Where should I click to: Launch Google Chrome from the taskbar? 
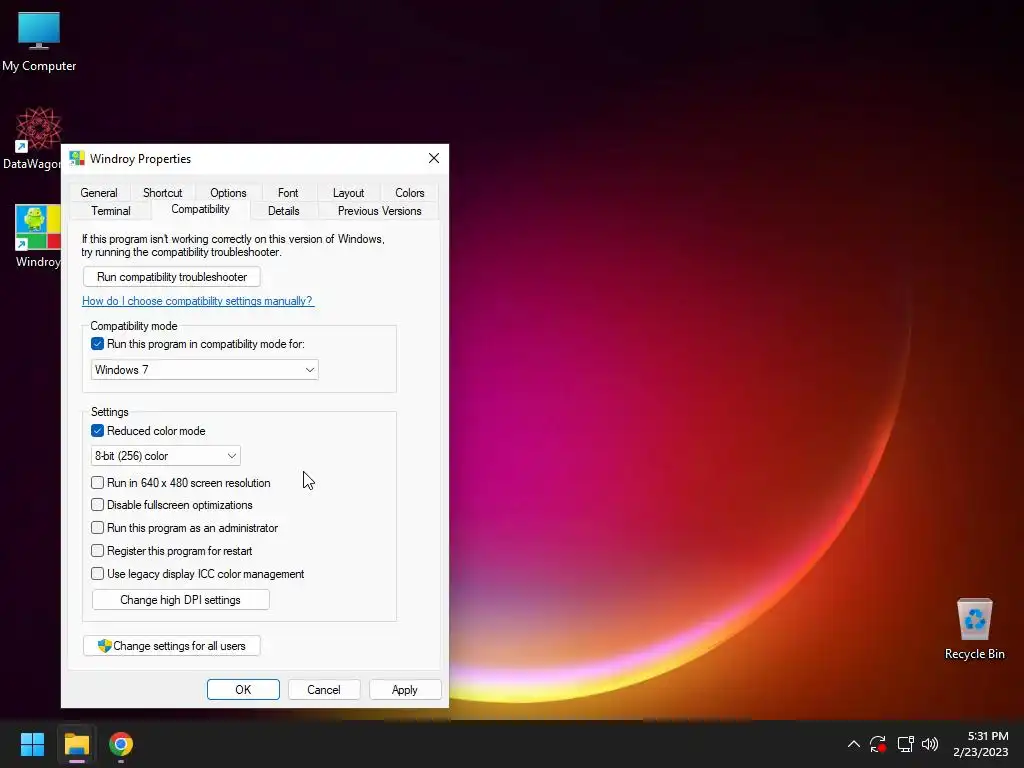pyautogui.click(x=121, y=744)
